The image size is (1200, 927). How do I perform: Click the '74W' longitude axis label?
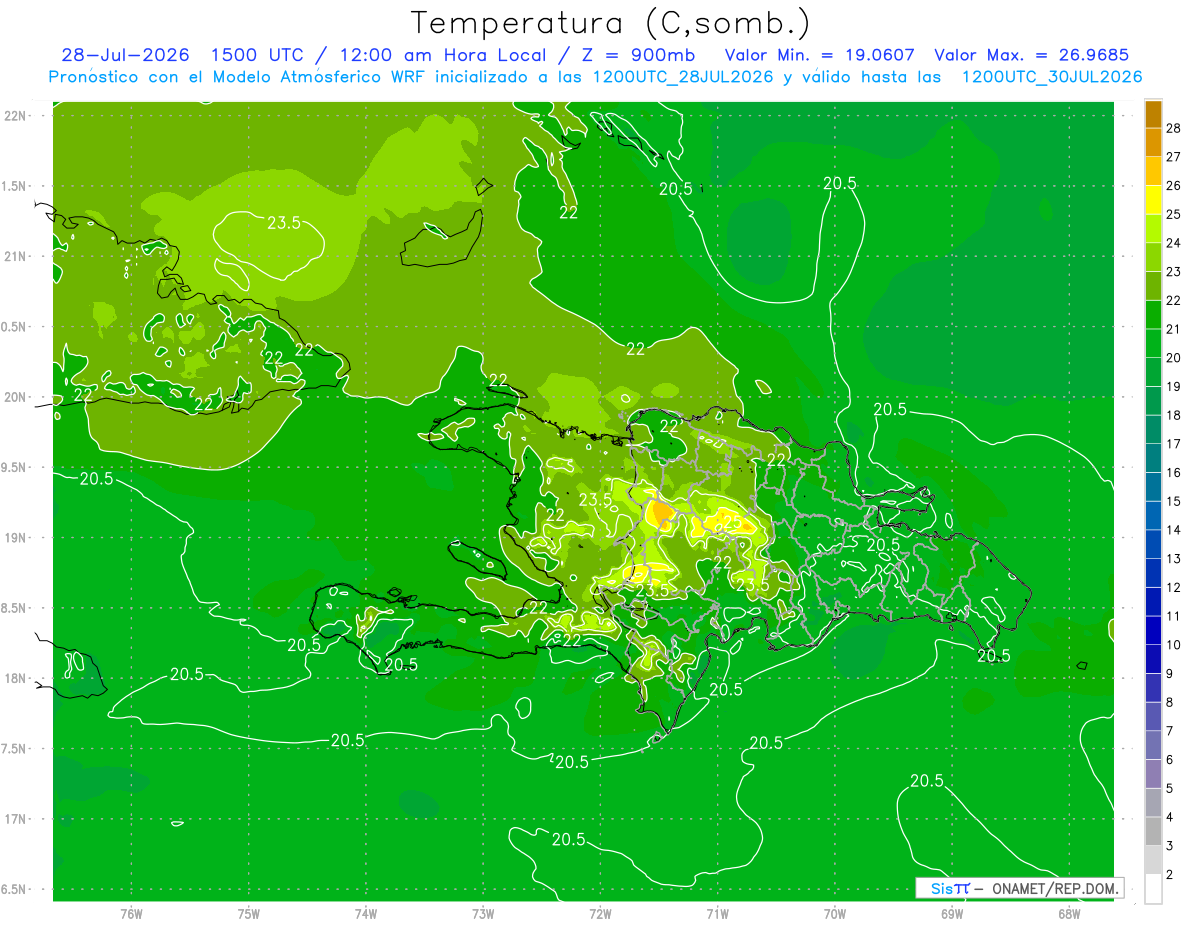[x=366, y=913]
